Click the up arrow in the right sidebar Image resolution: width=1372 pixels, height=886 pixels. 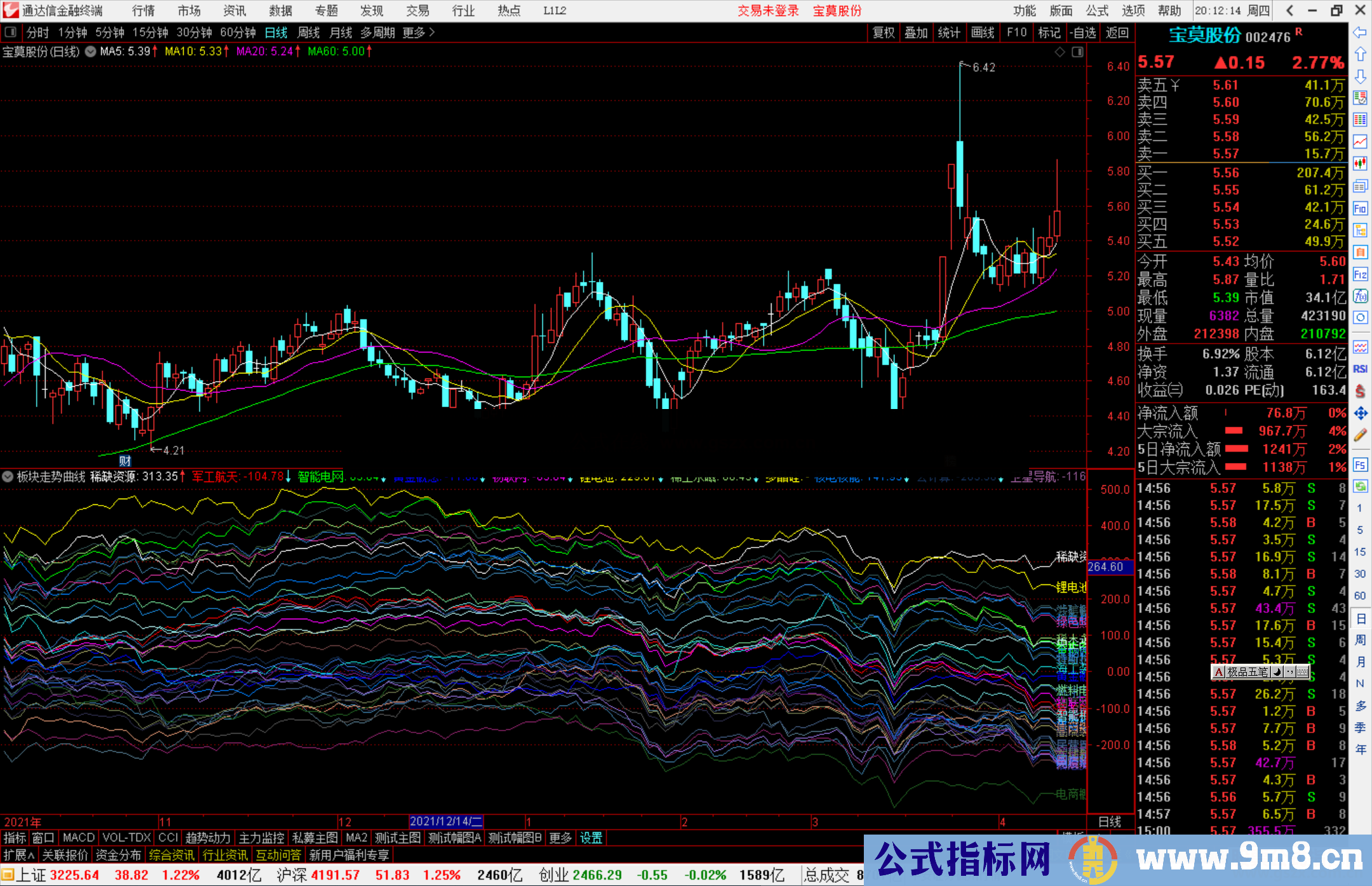tap(1360, 54)
